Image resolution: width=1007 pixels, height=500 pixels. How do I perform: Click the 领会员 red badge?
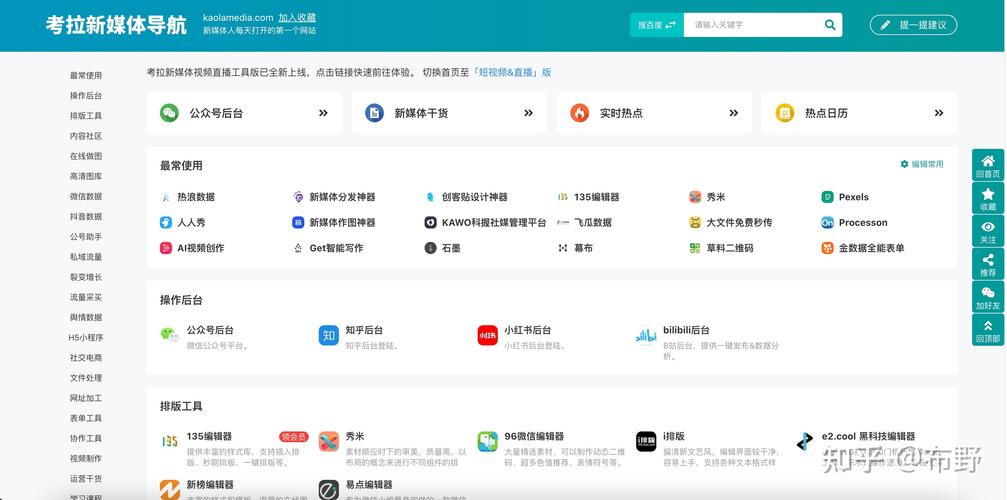(293, 436)
